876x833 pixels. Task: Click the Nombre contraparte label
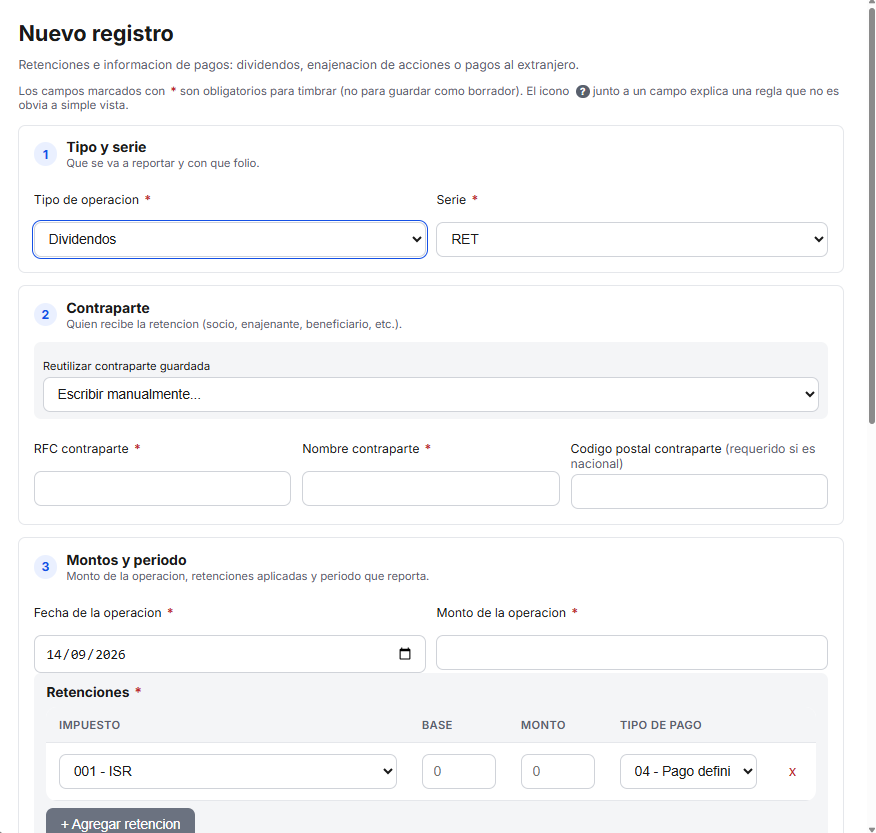coord(360,449)
